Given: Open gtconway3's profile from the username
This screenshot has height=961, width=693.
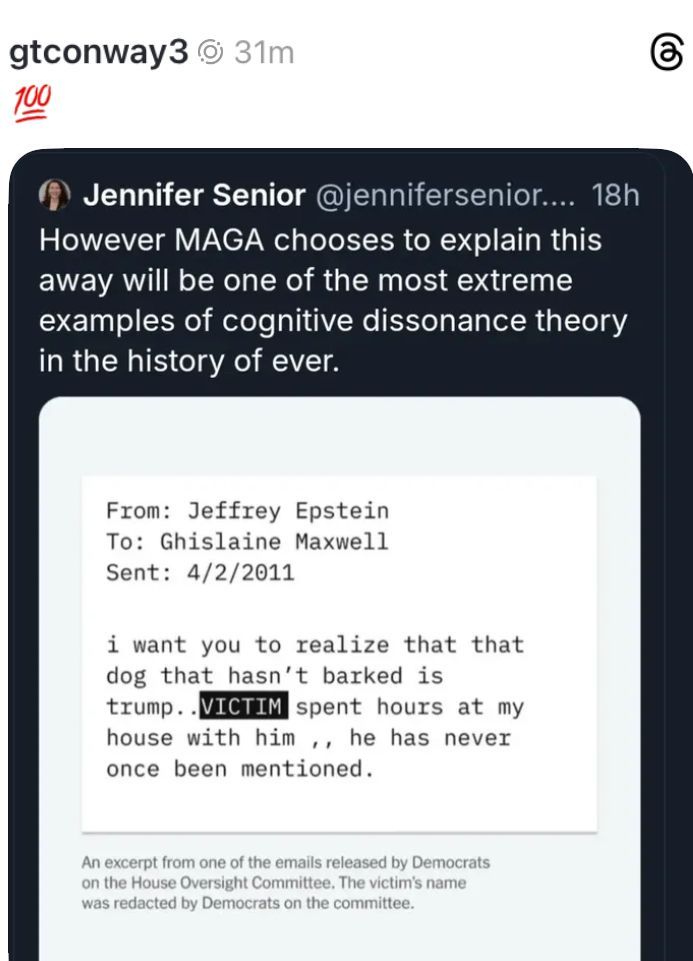Looking at the screenshot, I should tap(98, 53).
